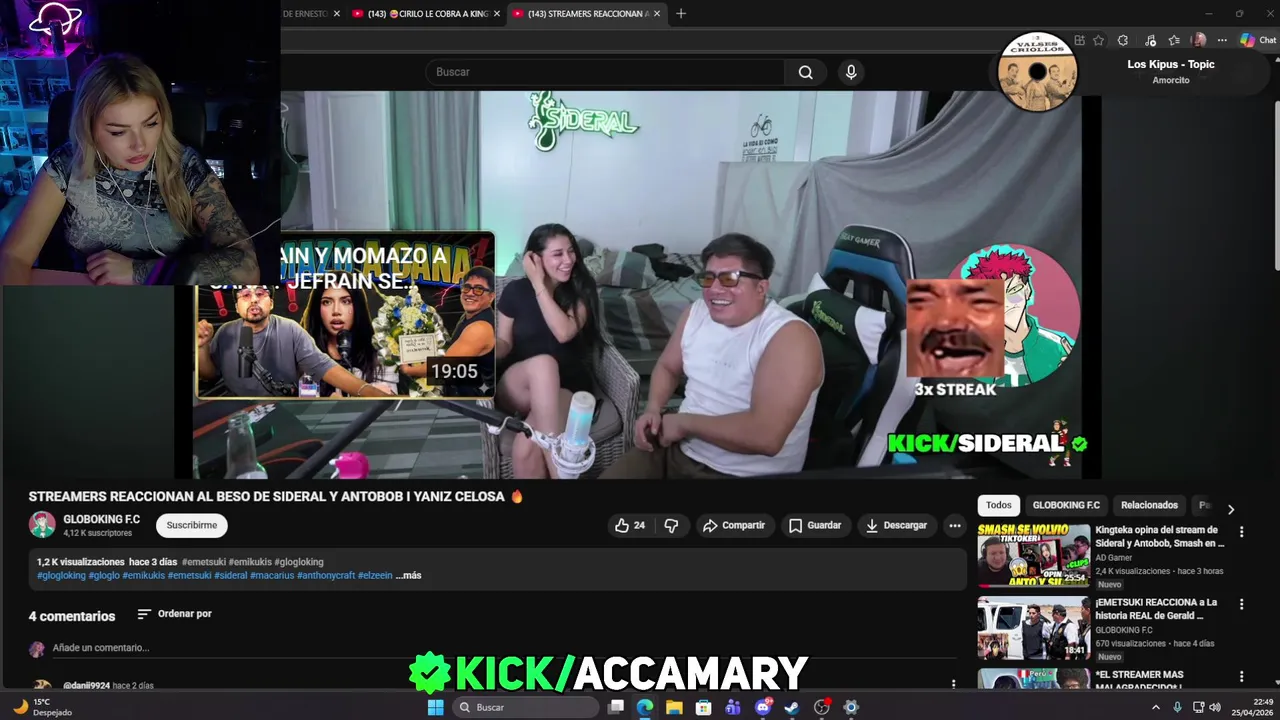Open File Explorer from taskbar
Viewport: 1280px width, 720px height.
point(674,707)
